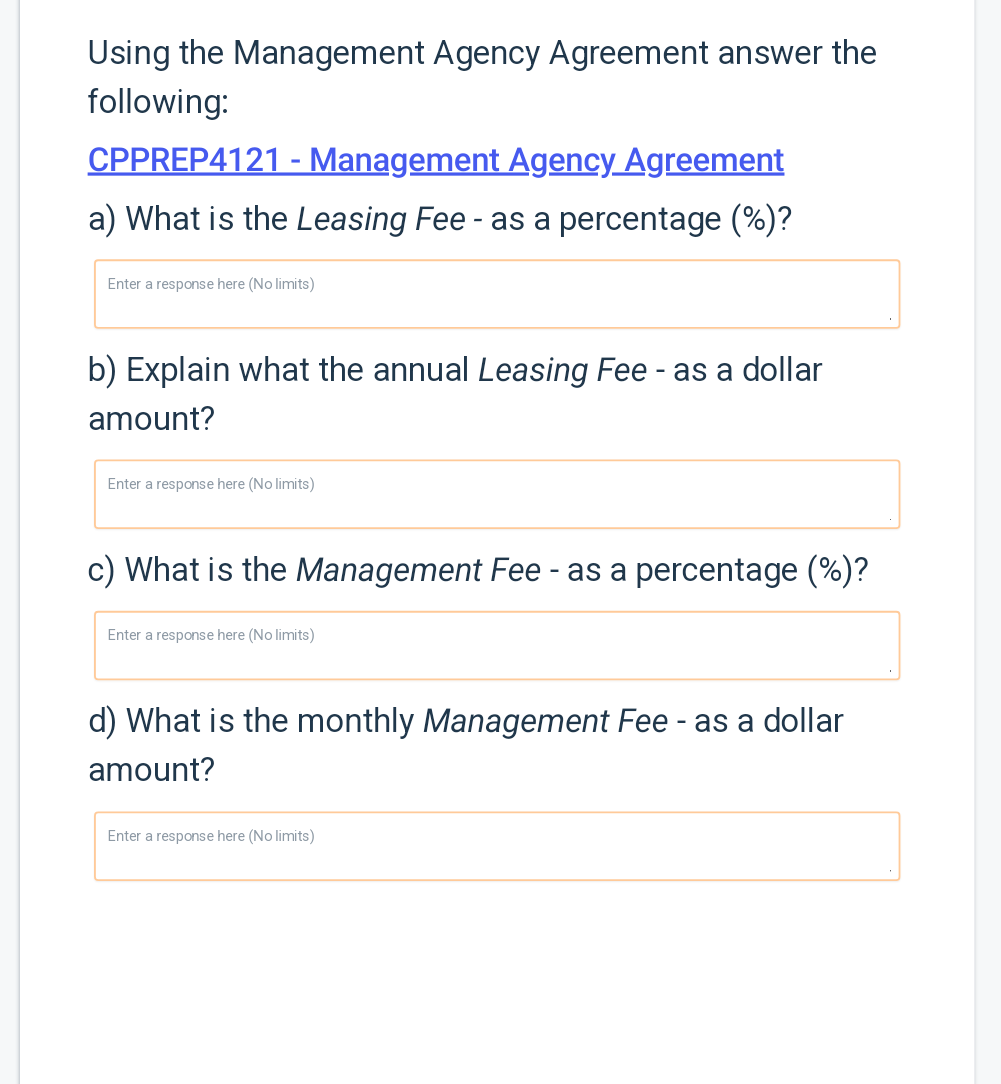Click the resize handle of the first textarea
The width and height of the screenshot is (1001, 1084).
point(892,318)
